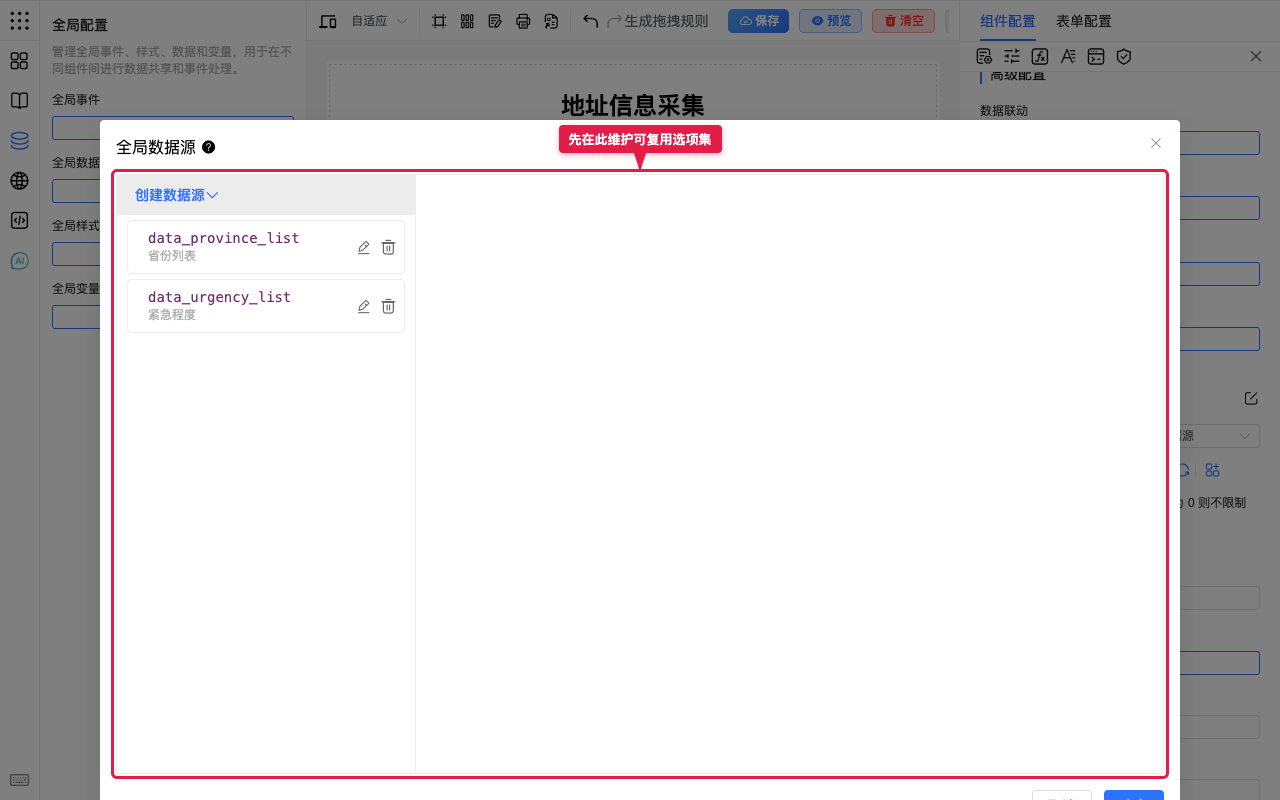Viewport: 1280px width, 800px height.
Task: Click the device preview icon in toolbar
Action: tap(328, 21)
